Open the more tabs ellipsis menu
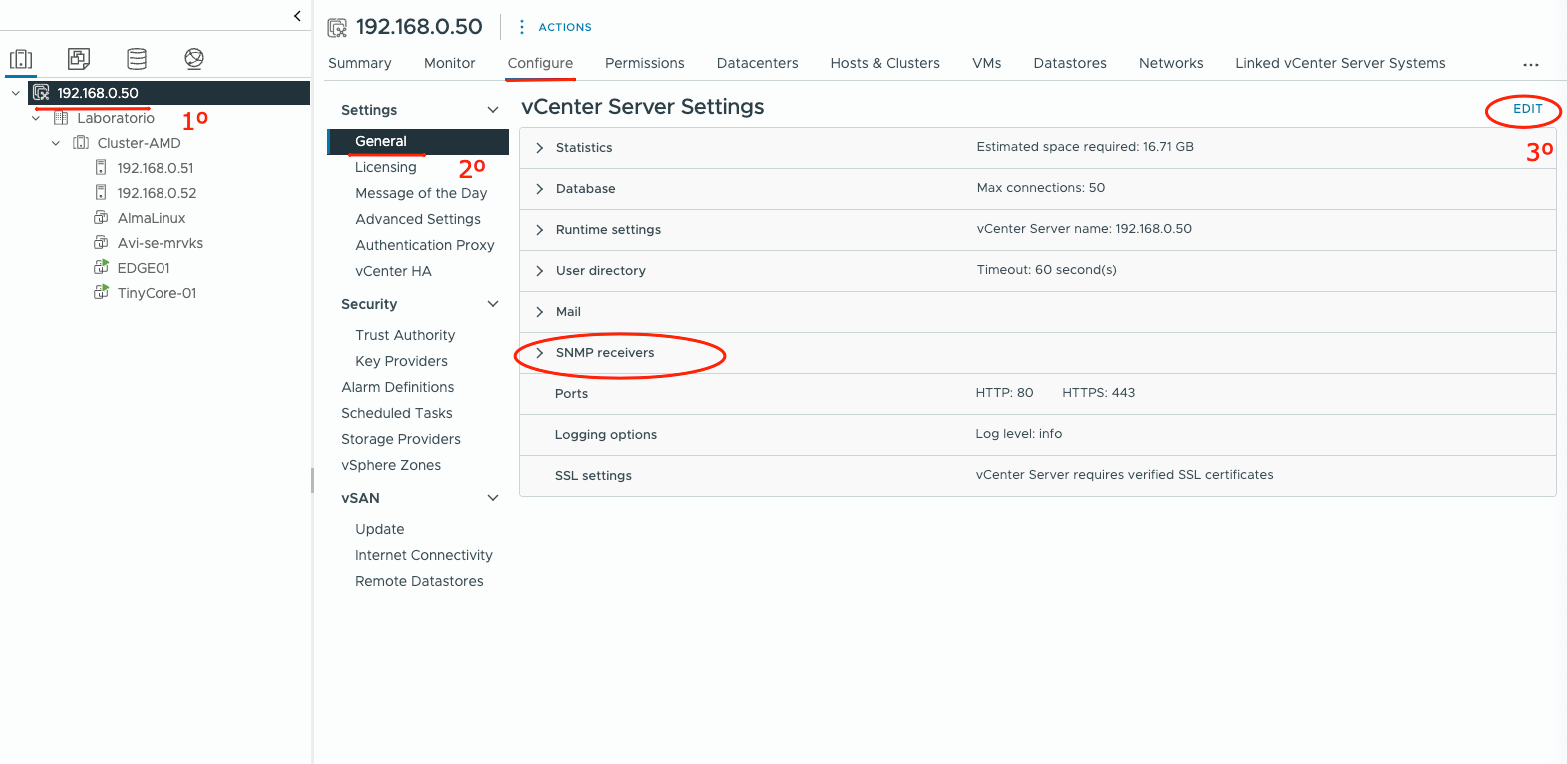Screen dimensions: 1567x764 [x=1530, y=64]
